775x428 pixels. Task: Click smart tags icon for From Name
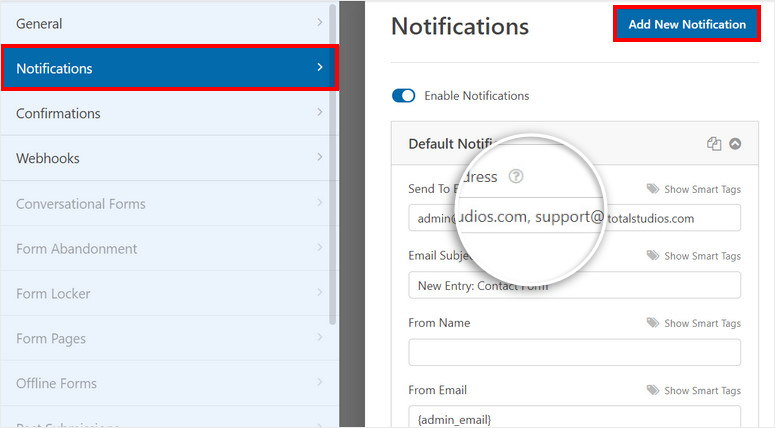pyautogui.click(x=653, y=323)
